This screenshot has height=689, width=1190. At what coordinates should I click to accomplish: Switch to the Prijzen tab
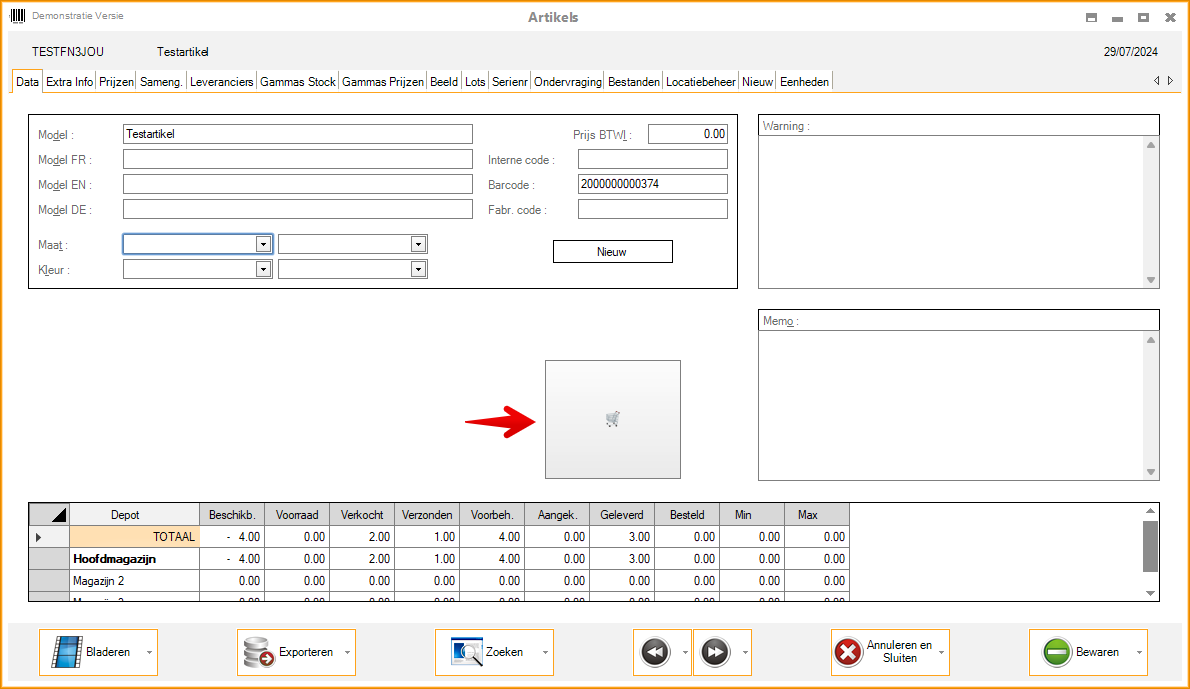point(116,82)
